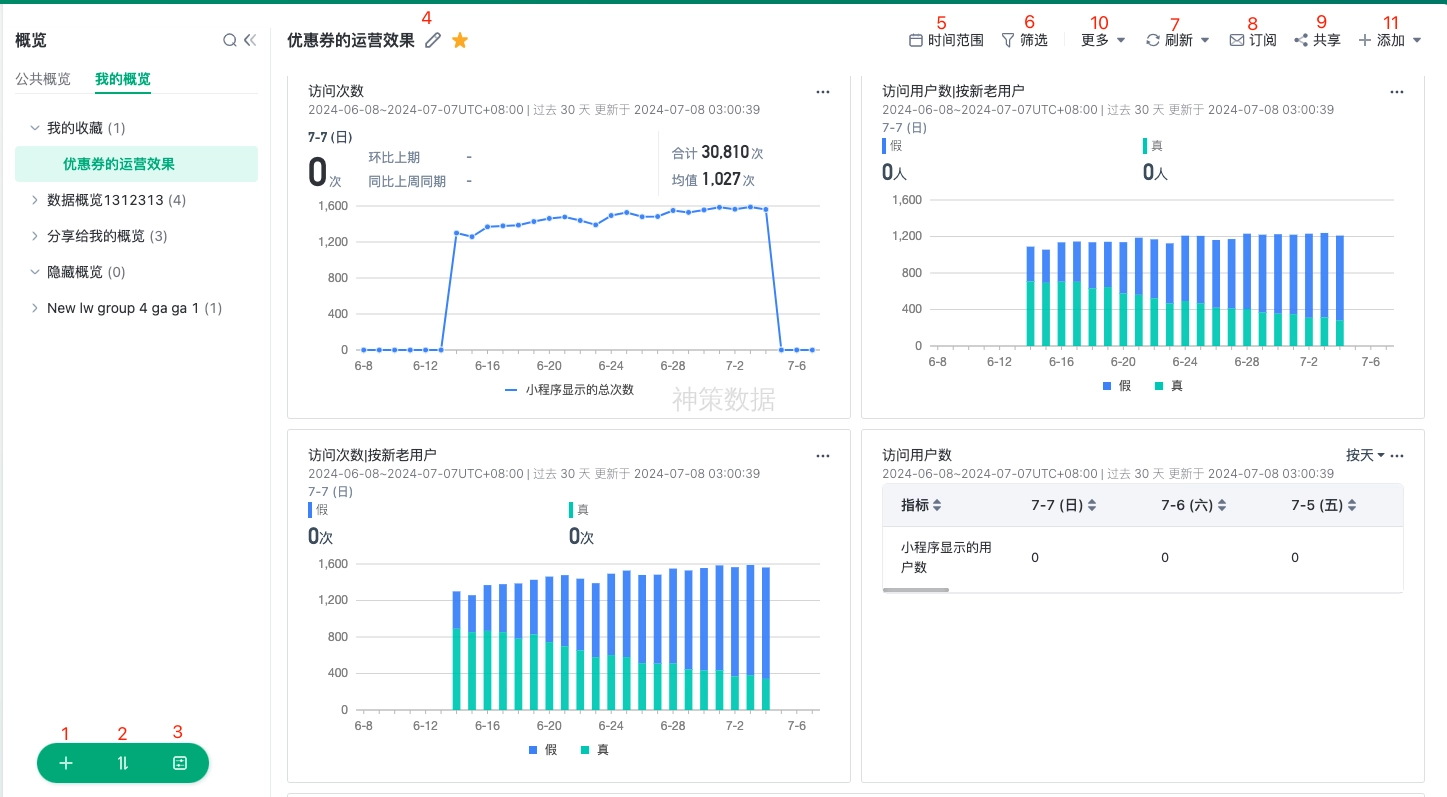The image size is (1447, 797).
Task: Open three-dot menu of 访问次数|按新老用户 card
Action: [823, 455]
